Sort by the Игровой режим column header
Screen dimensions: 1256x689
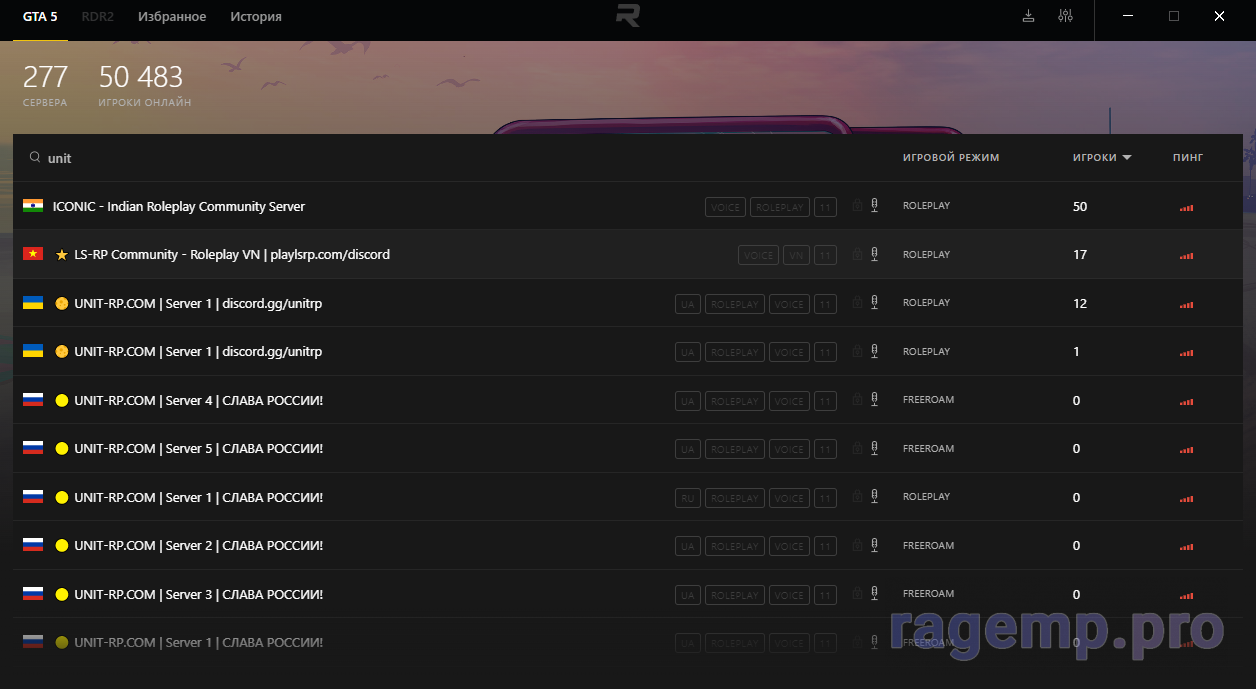950,158
